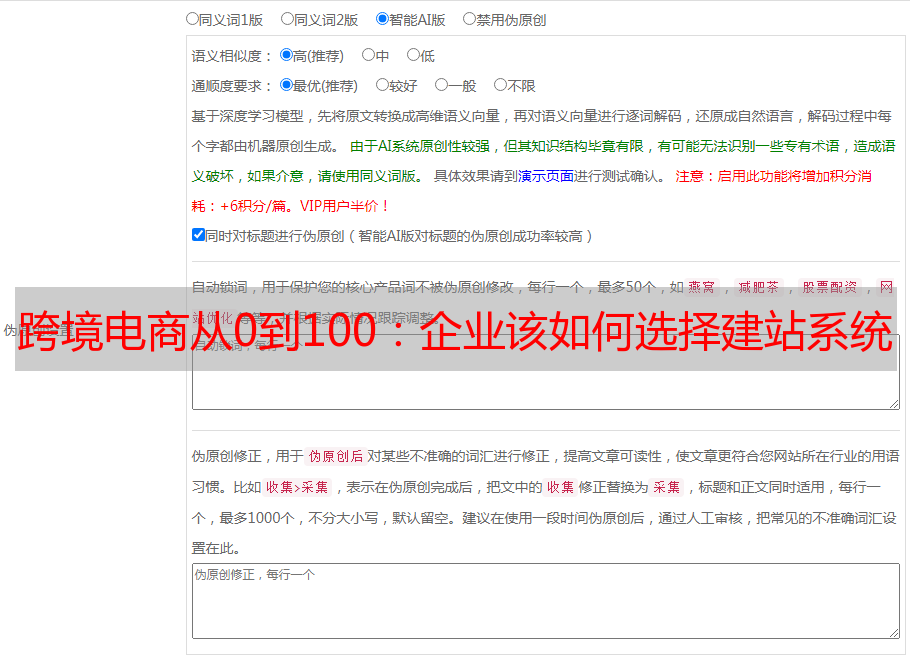Image resolution: width=911 pixels, height=658 pixels.
Task: Set 语义相似度 to 高(推荐)
Action: tap(286, 55)
